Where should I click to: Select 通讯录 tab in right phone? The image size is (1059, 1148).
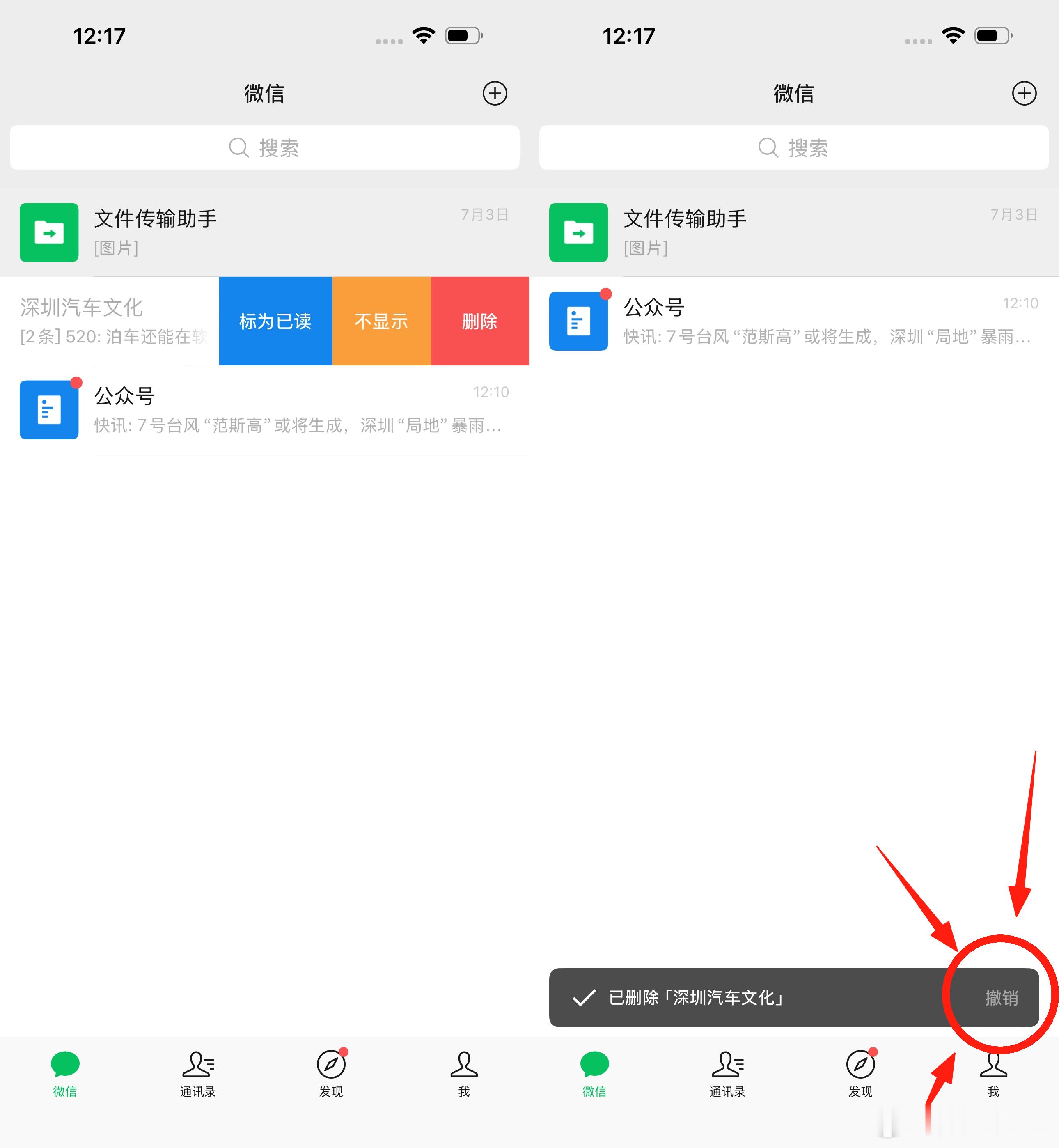coord(727,1074)
